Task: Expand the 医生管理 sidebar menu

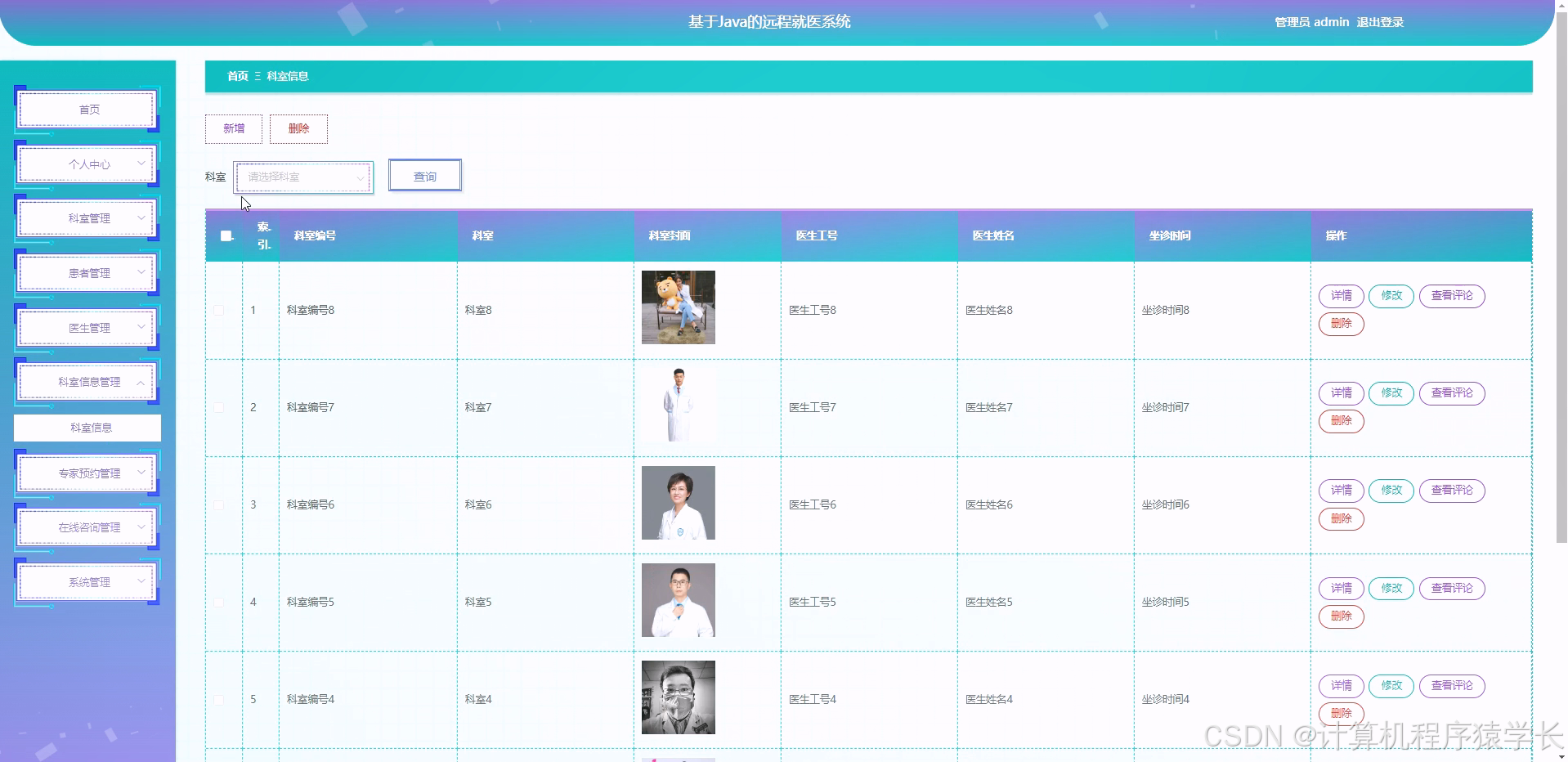Action: point(88,328)
